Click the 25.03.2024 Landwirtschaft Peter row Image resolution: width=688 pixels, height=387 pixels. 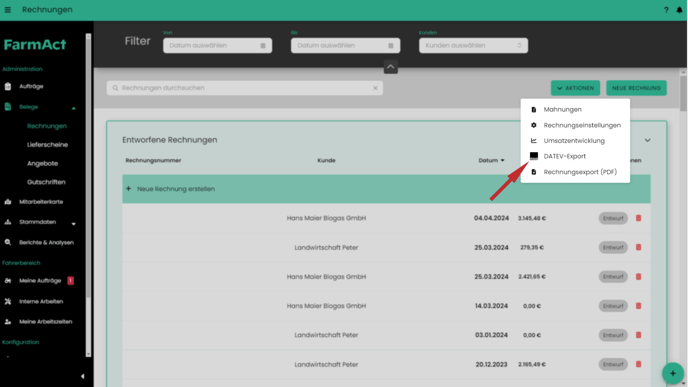tap(386, 247)
